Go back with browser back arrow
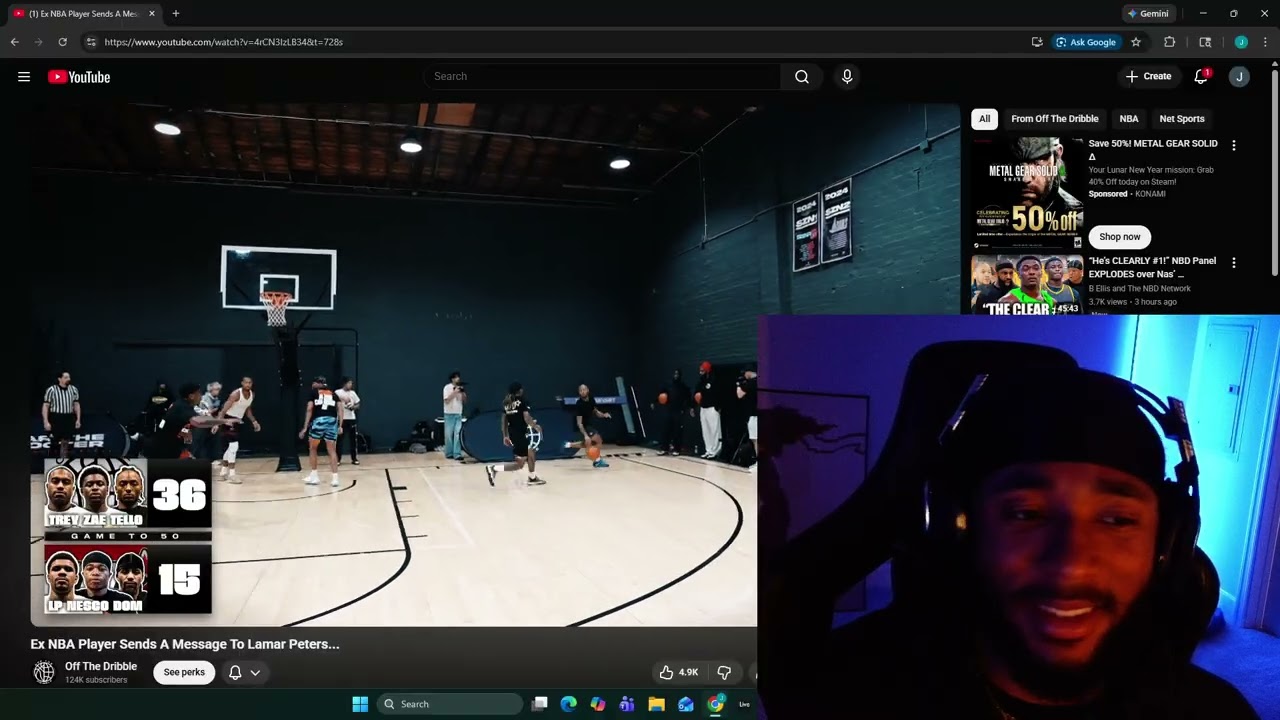 click(14, 42)
